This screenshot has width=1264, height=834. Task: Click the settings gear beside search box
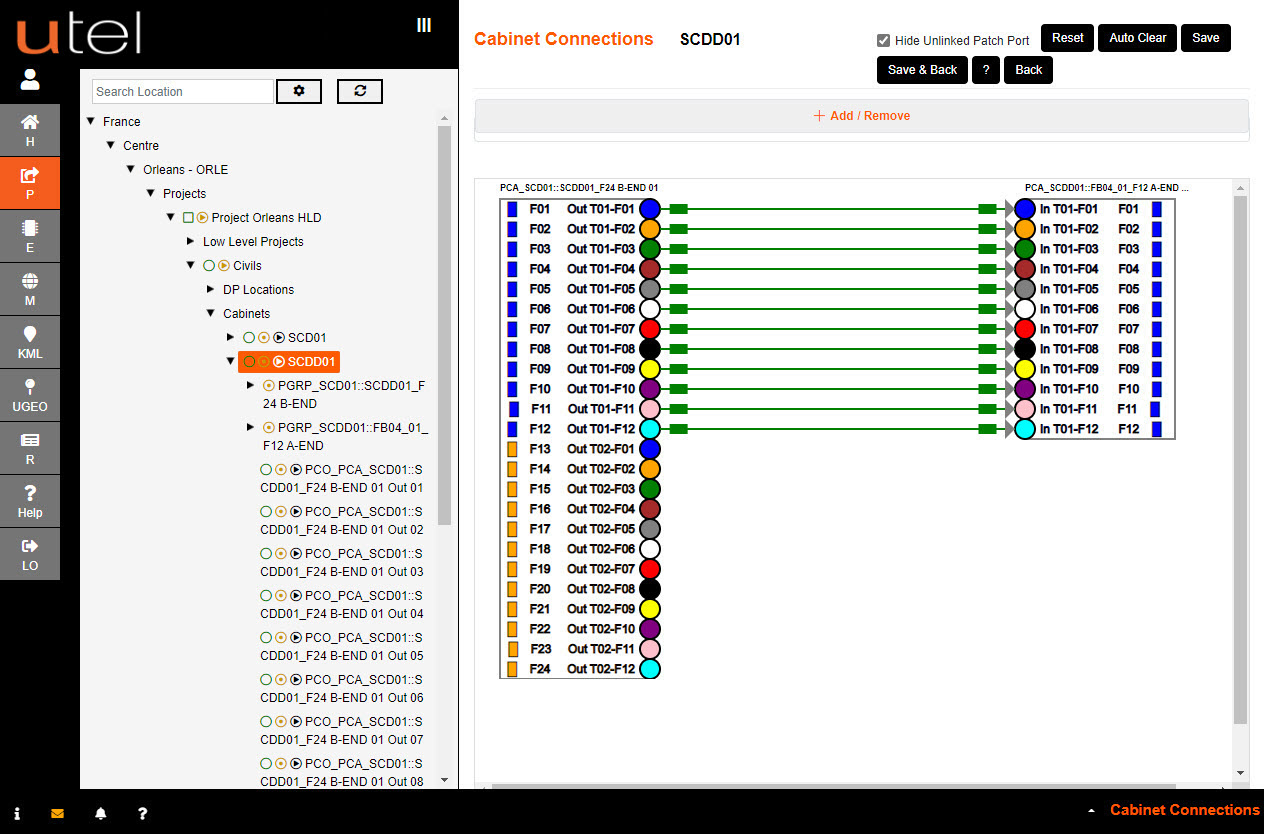click(x=298, y=91)
